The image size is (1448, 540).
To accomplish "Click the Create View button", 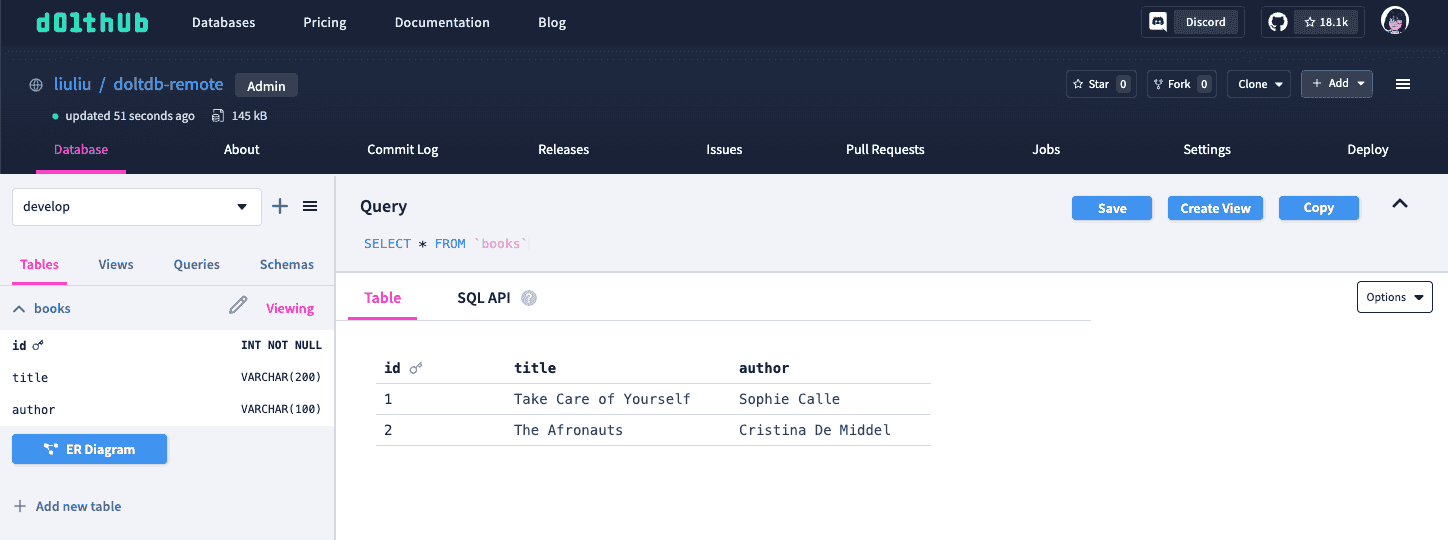I will pyautogui.click(x=1215, y=208).
